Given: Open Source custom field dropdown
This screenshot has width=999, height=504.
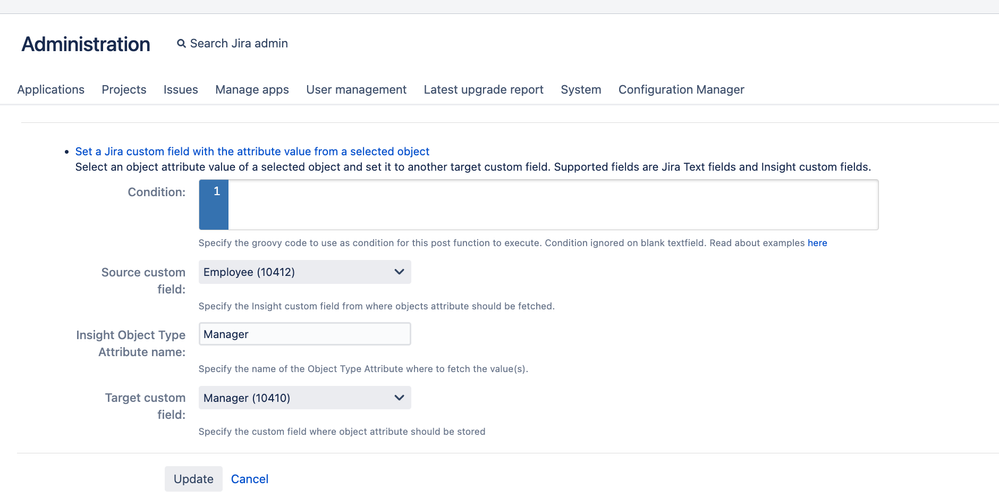Looking at the screenshot, I should point(305,272).
